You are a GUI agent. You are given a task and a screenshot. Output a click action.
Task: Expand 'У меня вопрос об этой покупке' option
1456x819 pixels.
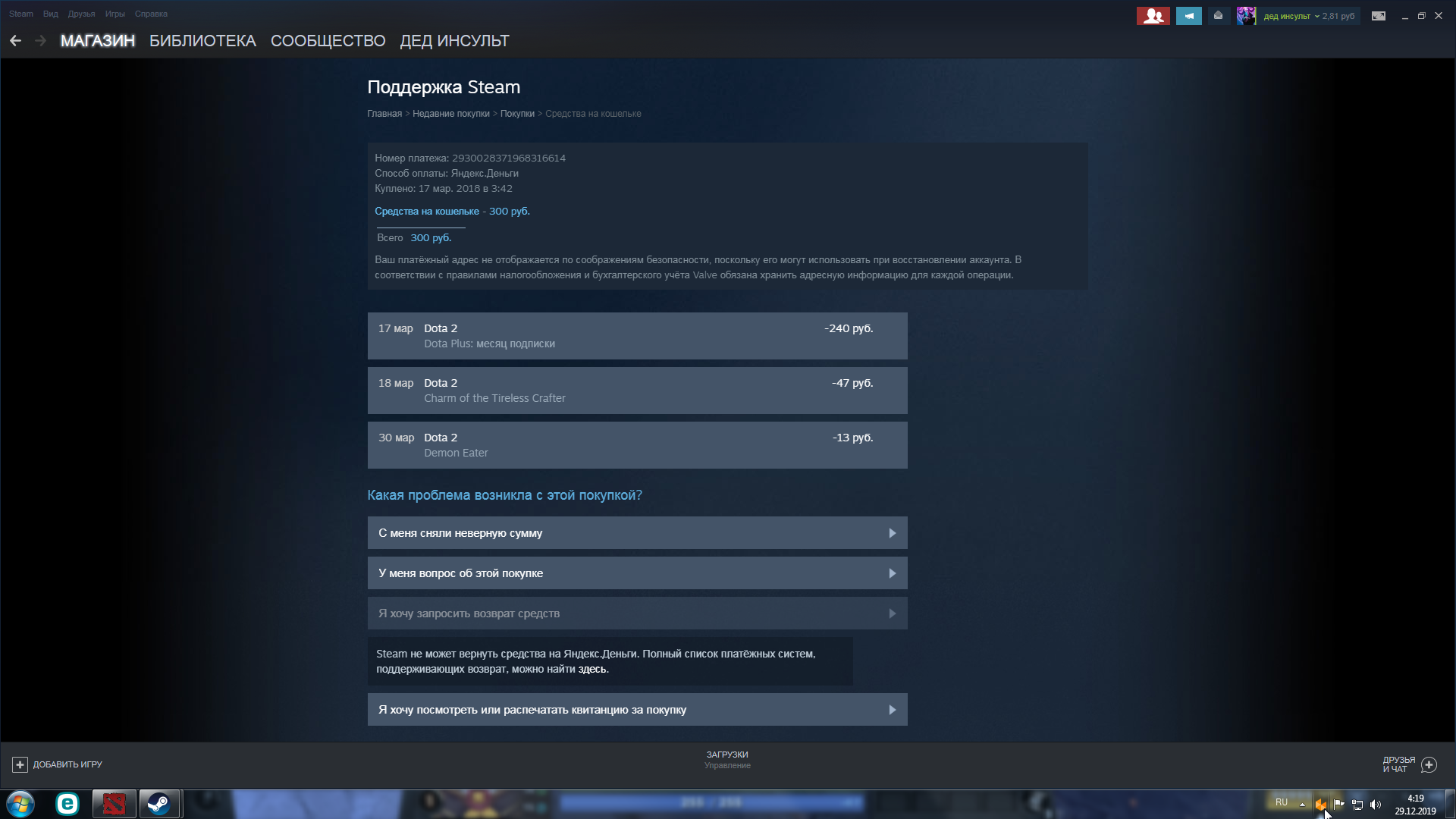(x=637, y=573)
